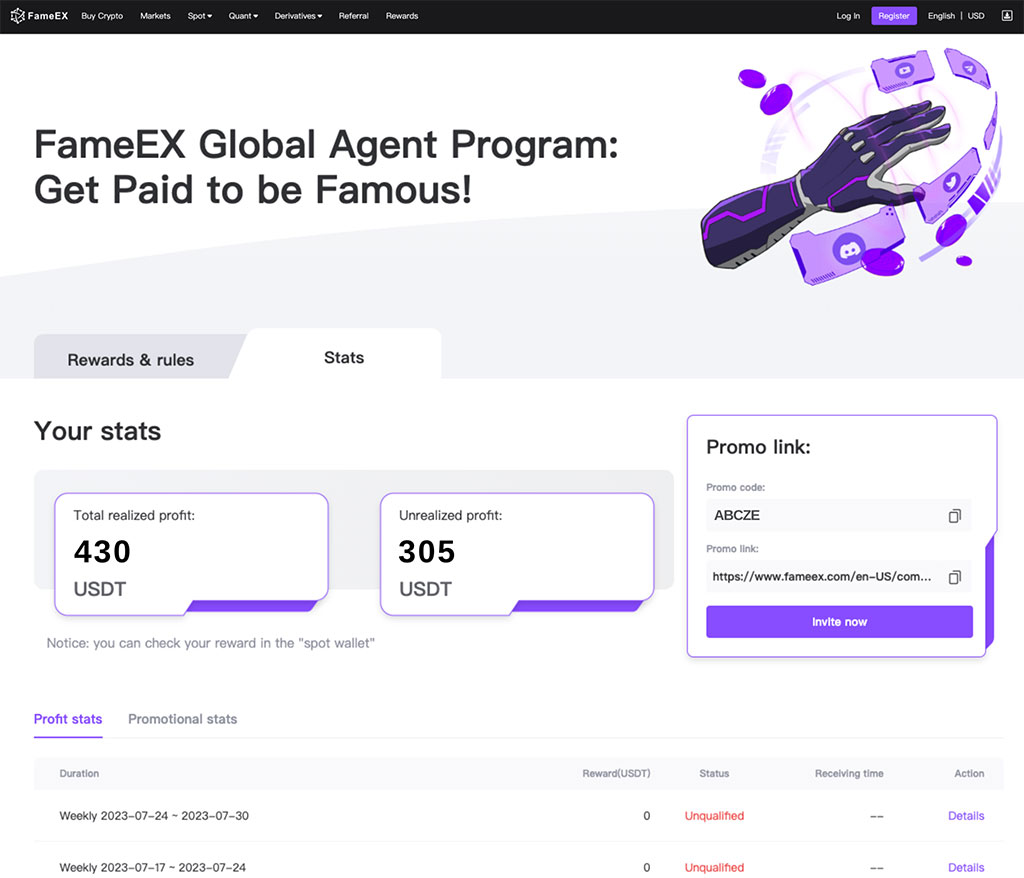Open Details for week 2023-07-17 ~ 2023-07-24
1024x878 pixels.
point(966,868)
